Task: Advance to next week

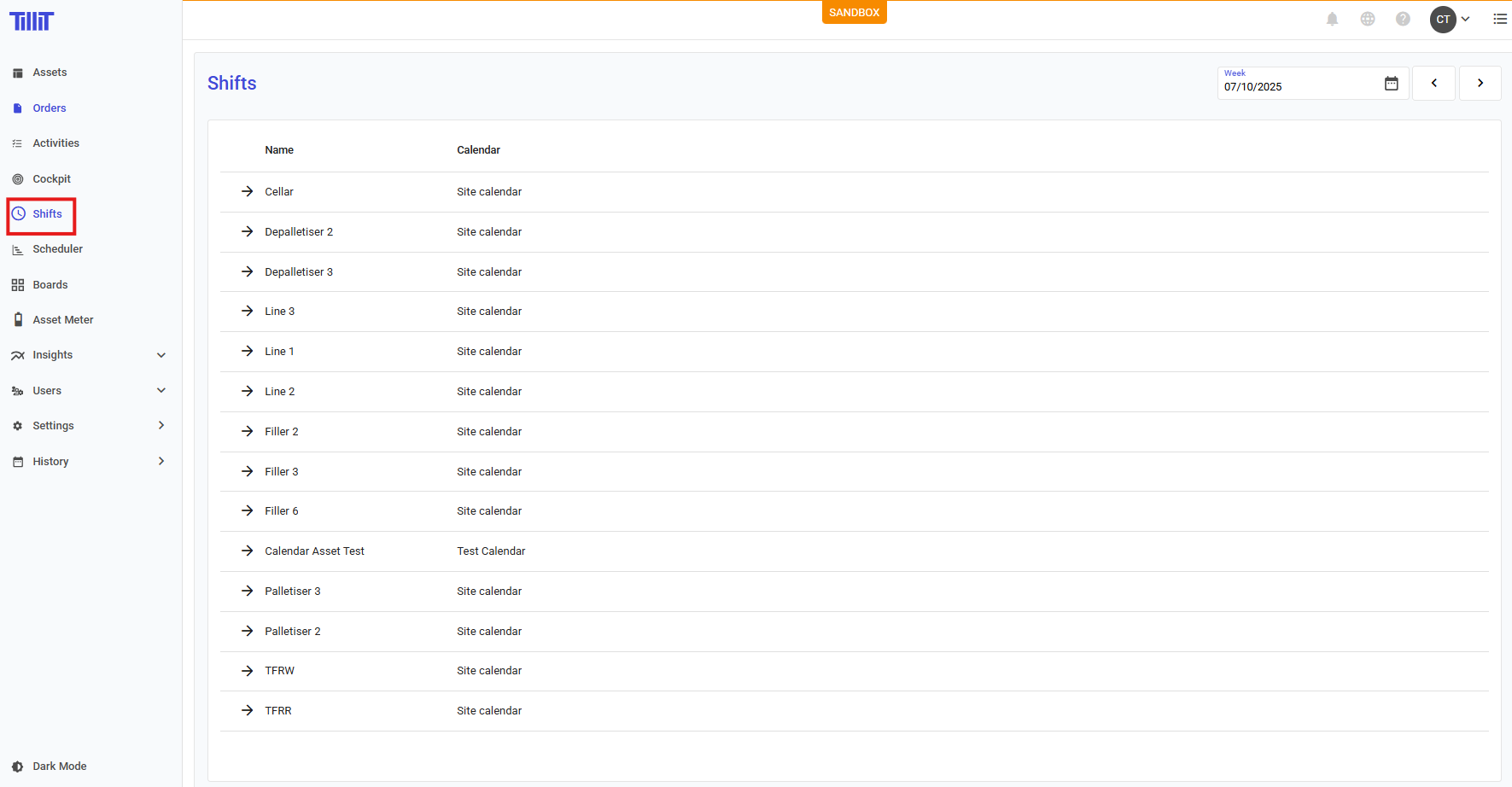Action: click(1480, 84)
